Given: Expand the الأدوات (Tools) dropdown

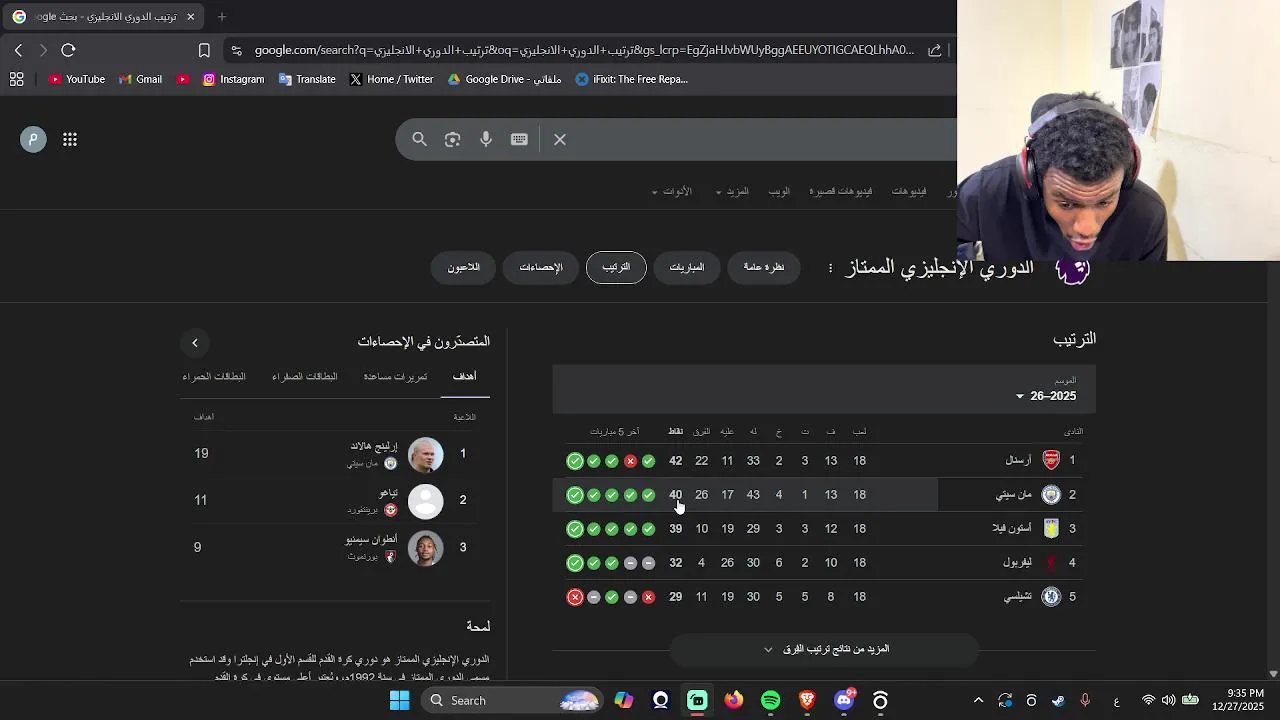Looking at the screenshot, I should coord(672,191).
